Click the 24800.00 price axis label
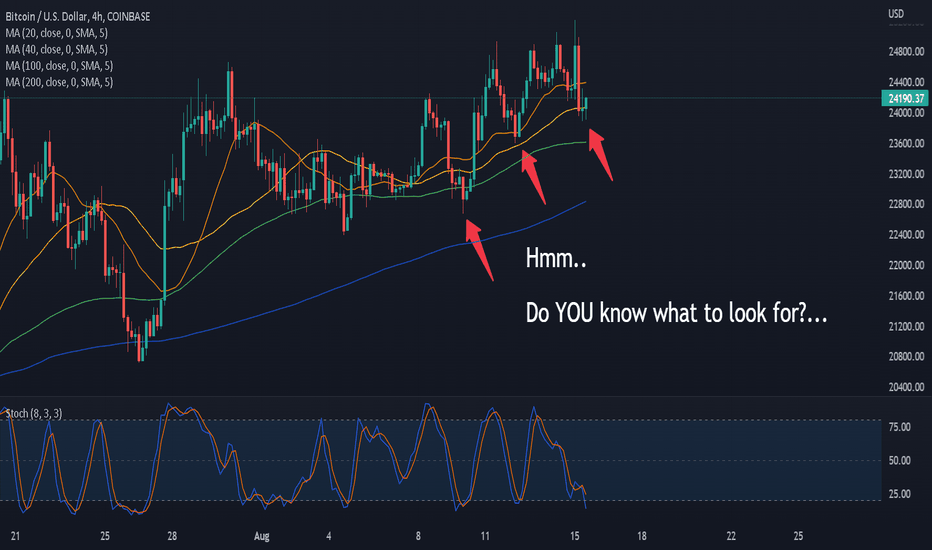The image size is (932, 550). point(906,52)
